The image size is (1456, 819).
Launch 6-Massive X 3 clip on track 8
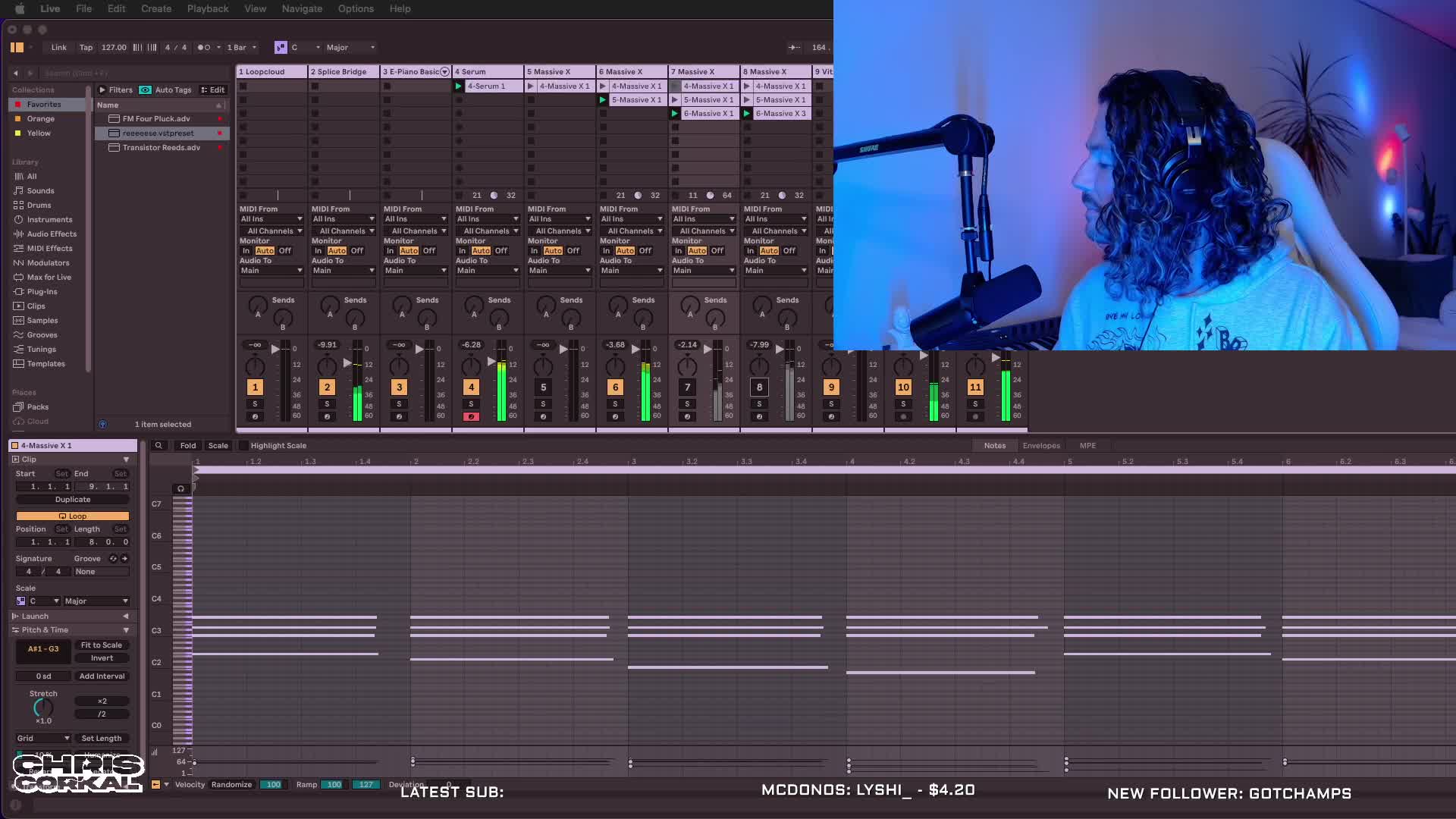pos(746,113)
